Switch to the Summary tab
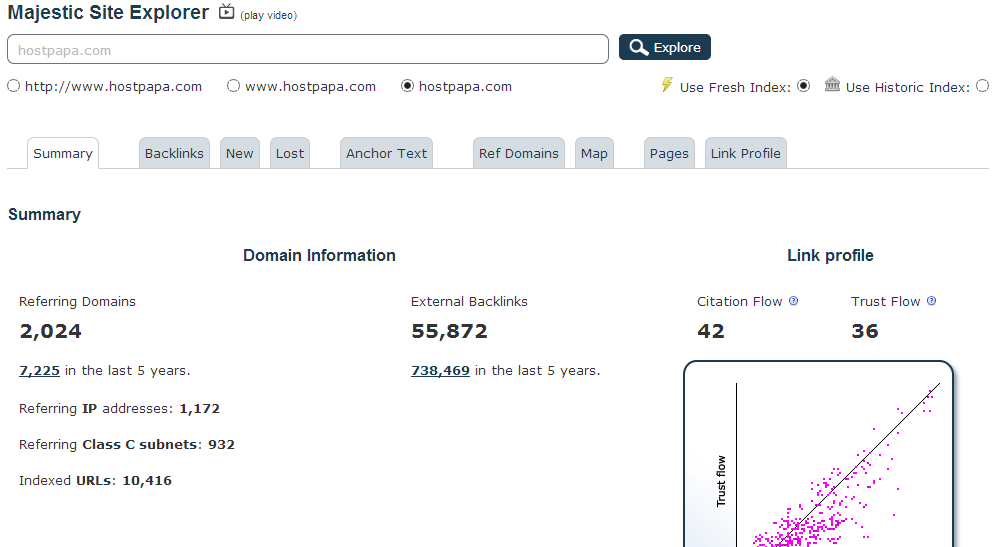The image size is (1003, 547). pos(63,154)
